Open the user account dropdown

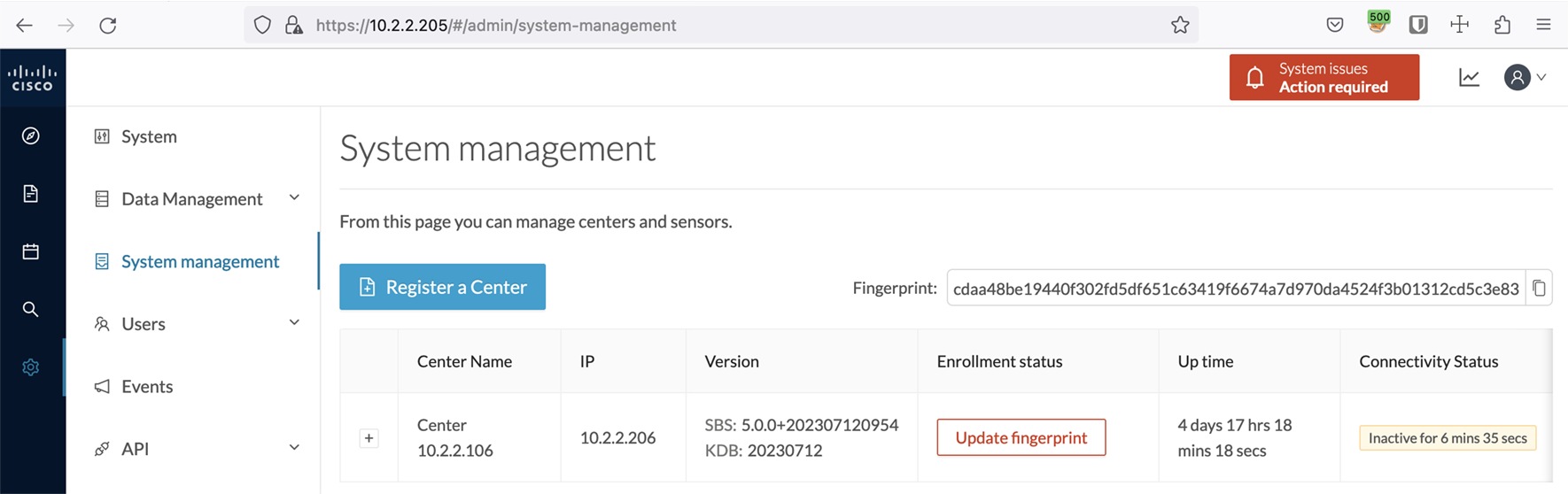point(1525,78)
